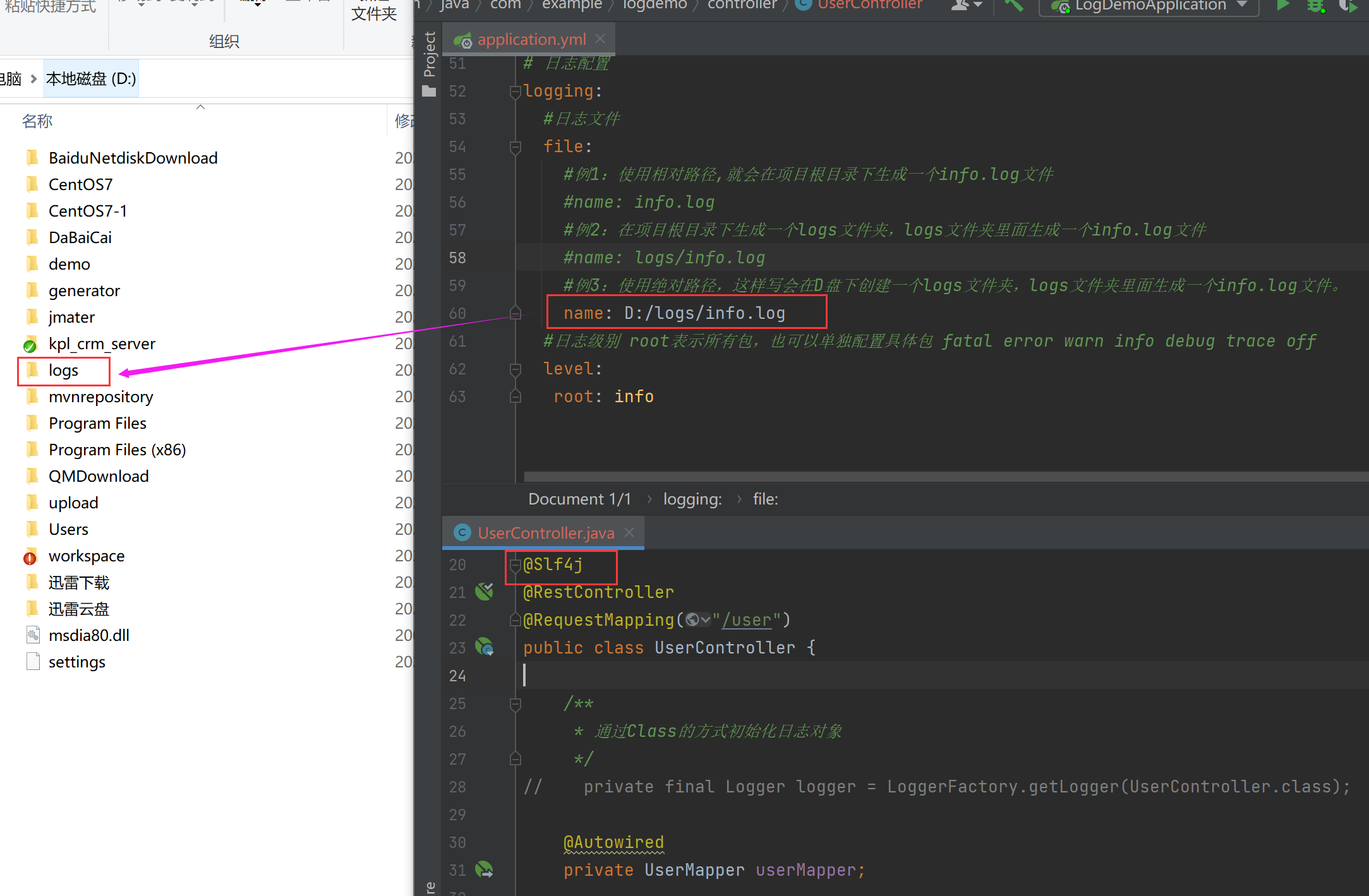Screen dimensions: 1369x896
Task: Start the Debug bug icon
Action: [1316, 6]
